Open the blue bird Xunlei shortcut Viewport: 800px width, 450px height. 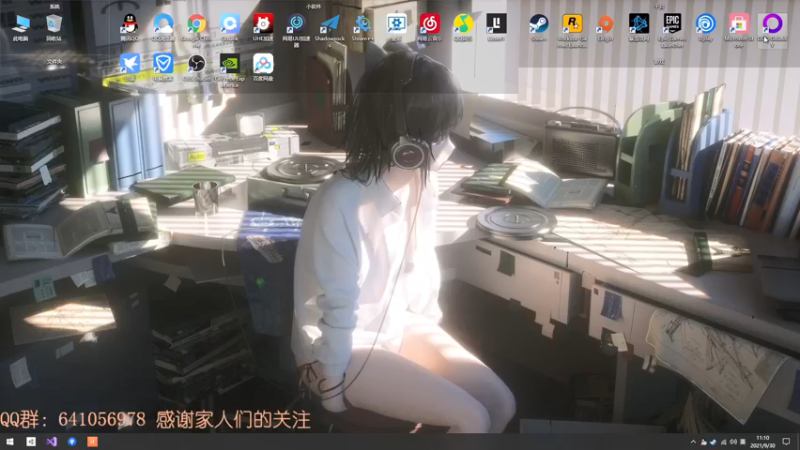point(130,67)
